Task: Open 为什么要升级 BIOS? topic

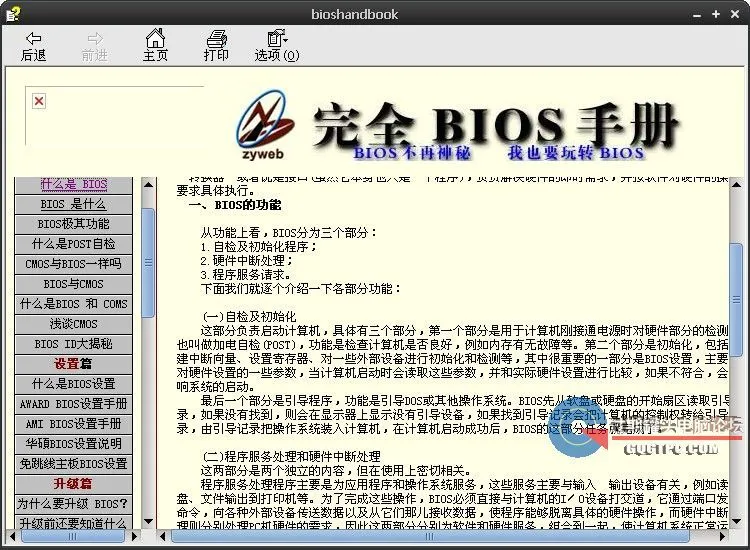Action: [x=74, y=504]
